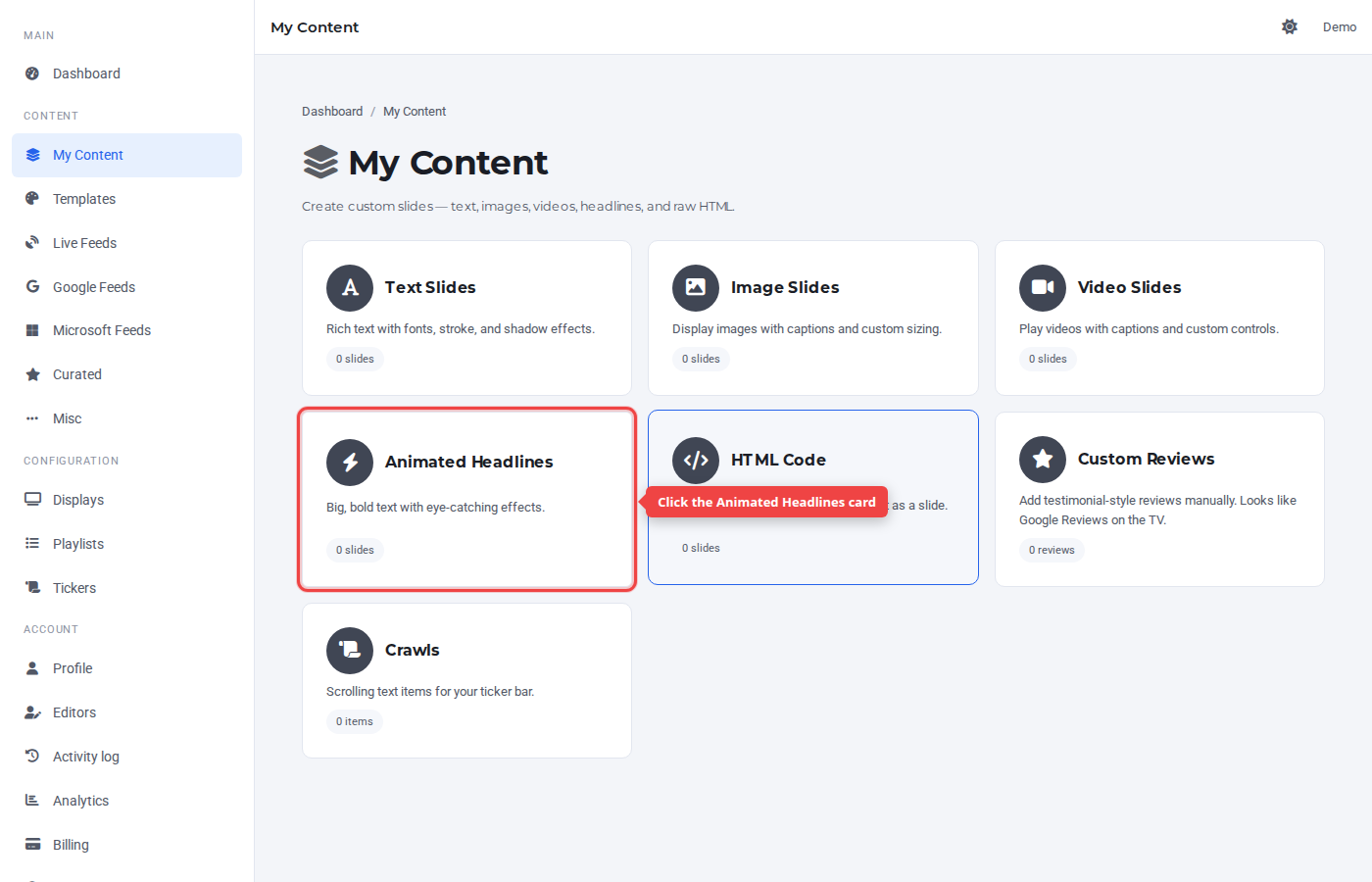This screenshot has height=882, width=1372.
Task: Click the Text Slides letter A icon
Action: 350,288
